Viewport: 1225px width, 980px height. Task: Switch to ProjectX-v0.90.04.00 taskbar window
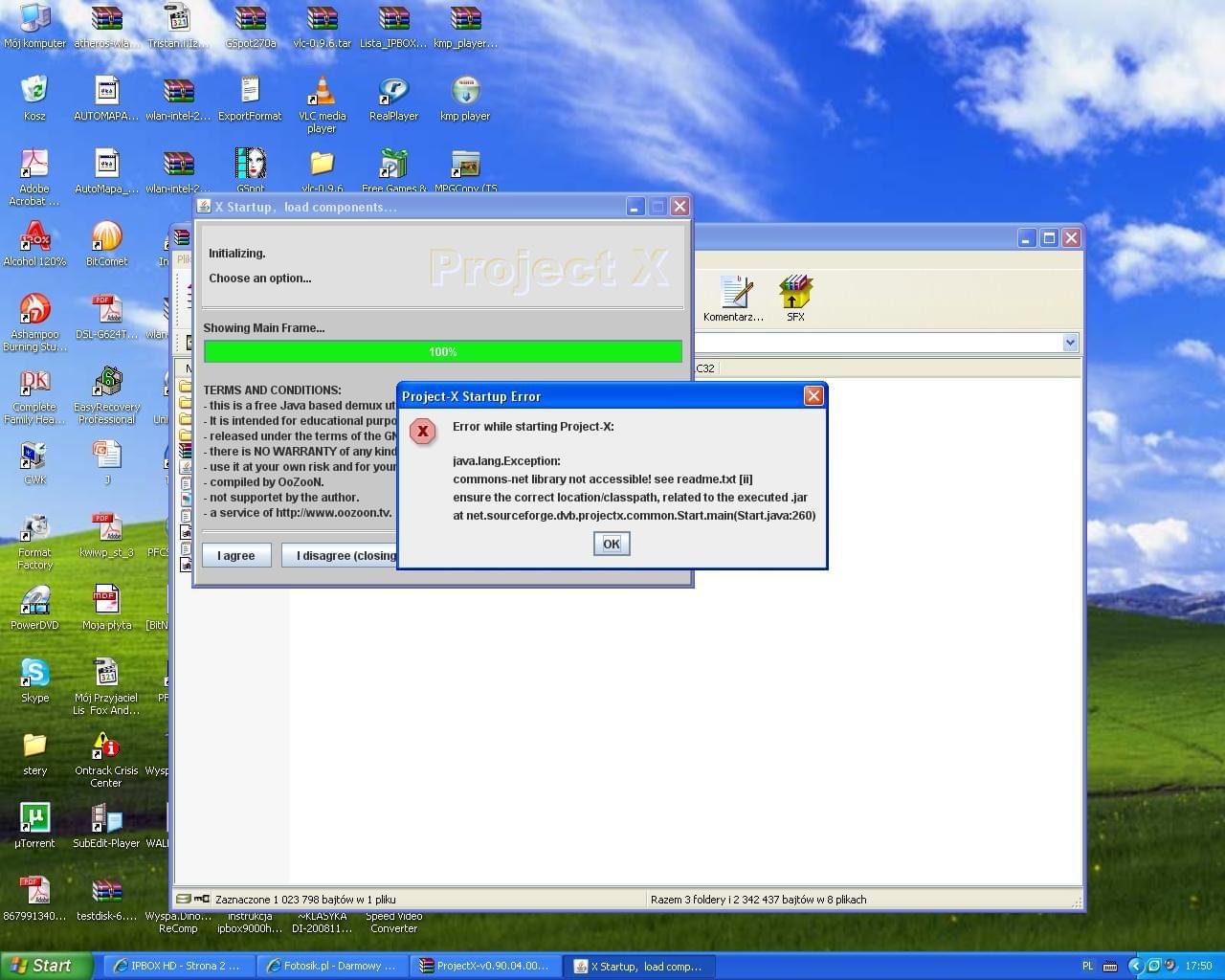pyautogui.click(x=485, y=966)
